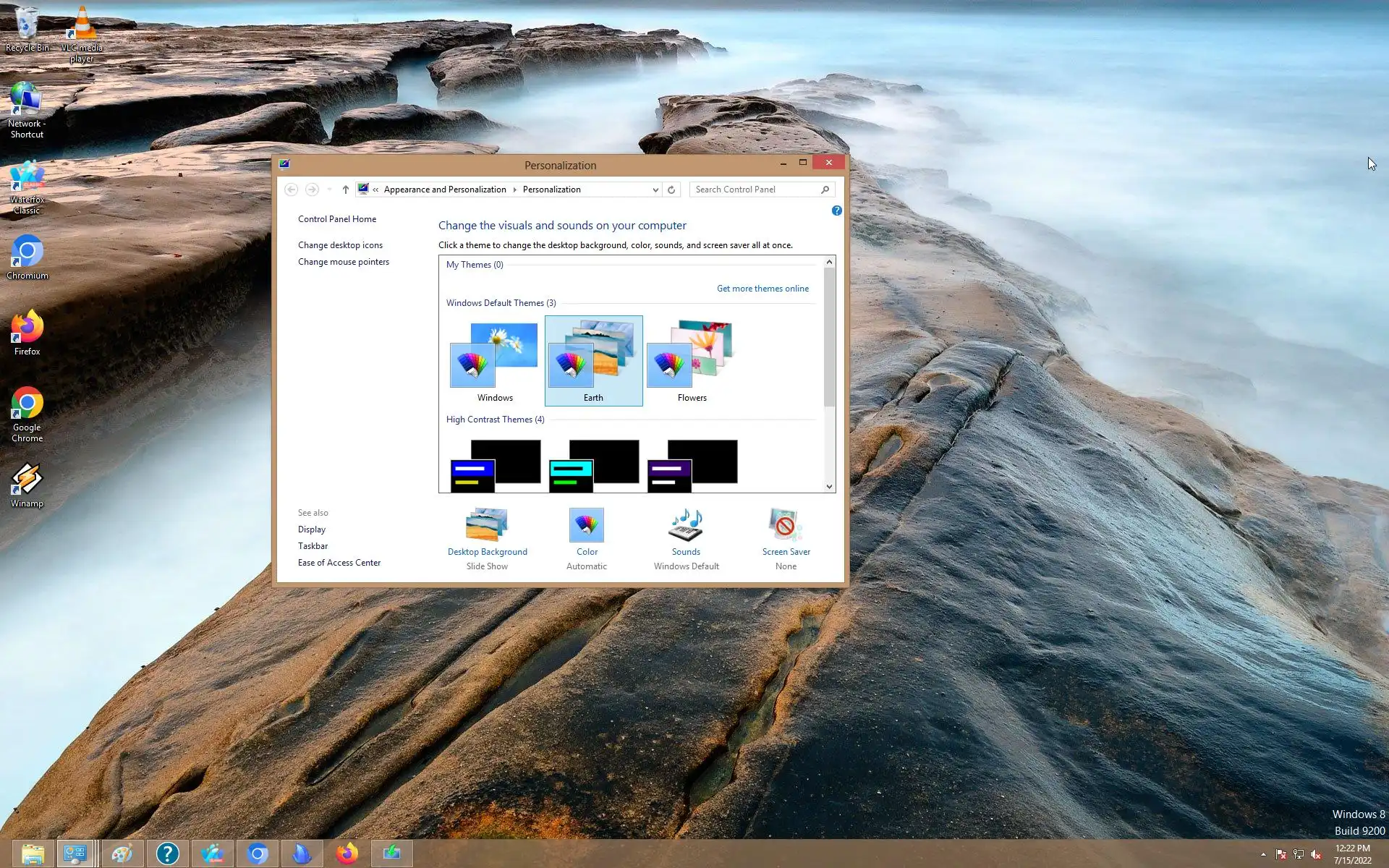
Task: Open Change desktop icons link
Action: point(340,245)
